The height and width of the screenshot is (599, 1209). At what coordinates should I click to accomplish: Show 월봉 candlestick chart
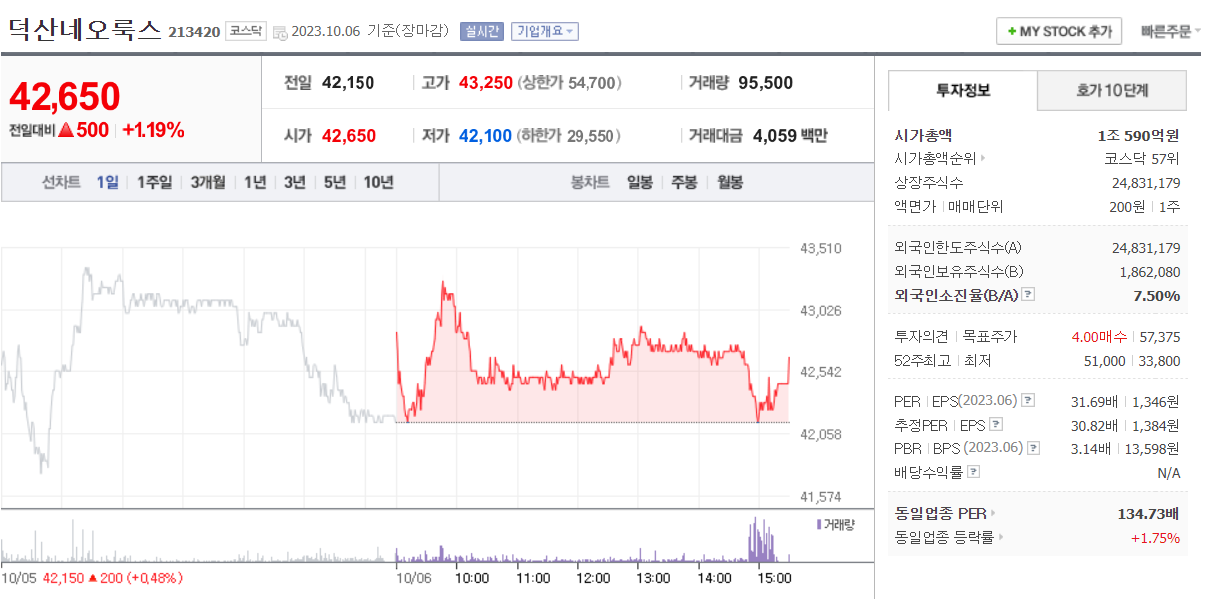pos(730,183)
